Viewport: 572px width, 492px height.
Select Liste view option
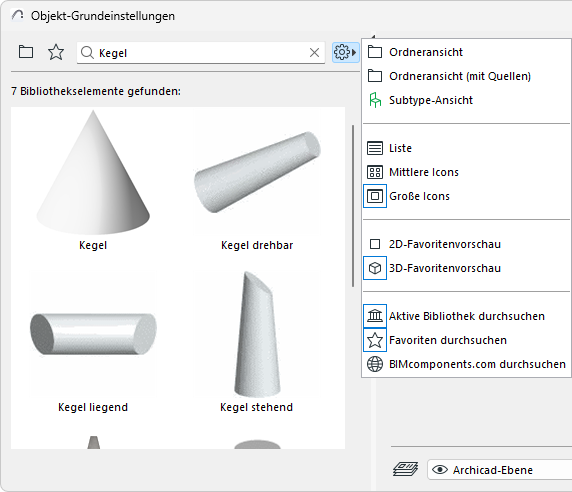coord(466,148)
